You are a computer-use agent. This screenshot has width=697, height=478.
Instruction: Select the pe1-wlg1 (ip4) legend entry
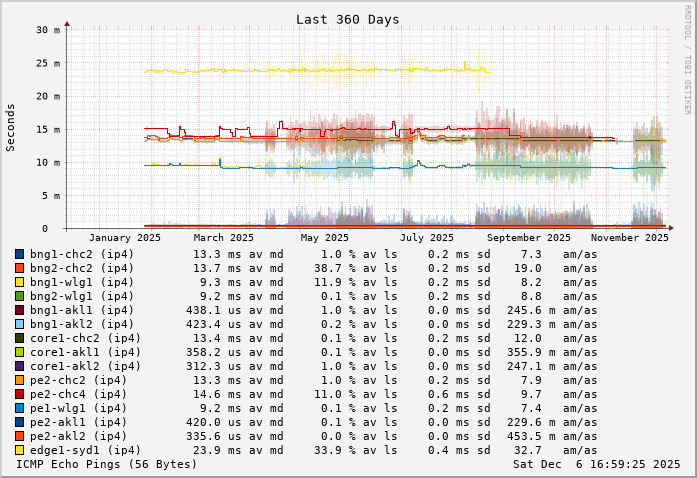click(78, 408)
